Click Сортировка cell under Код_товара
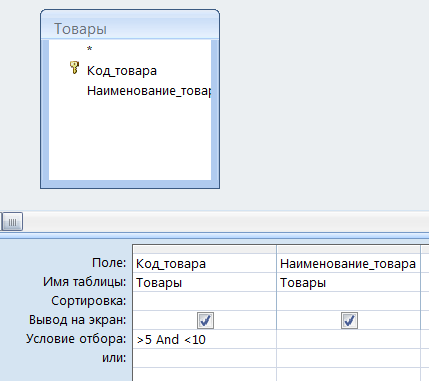429x381 pixels. point(205,301)
